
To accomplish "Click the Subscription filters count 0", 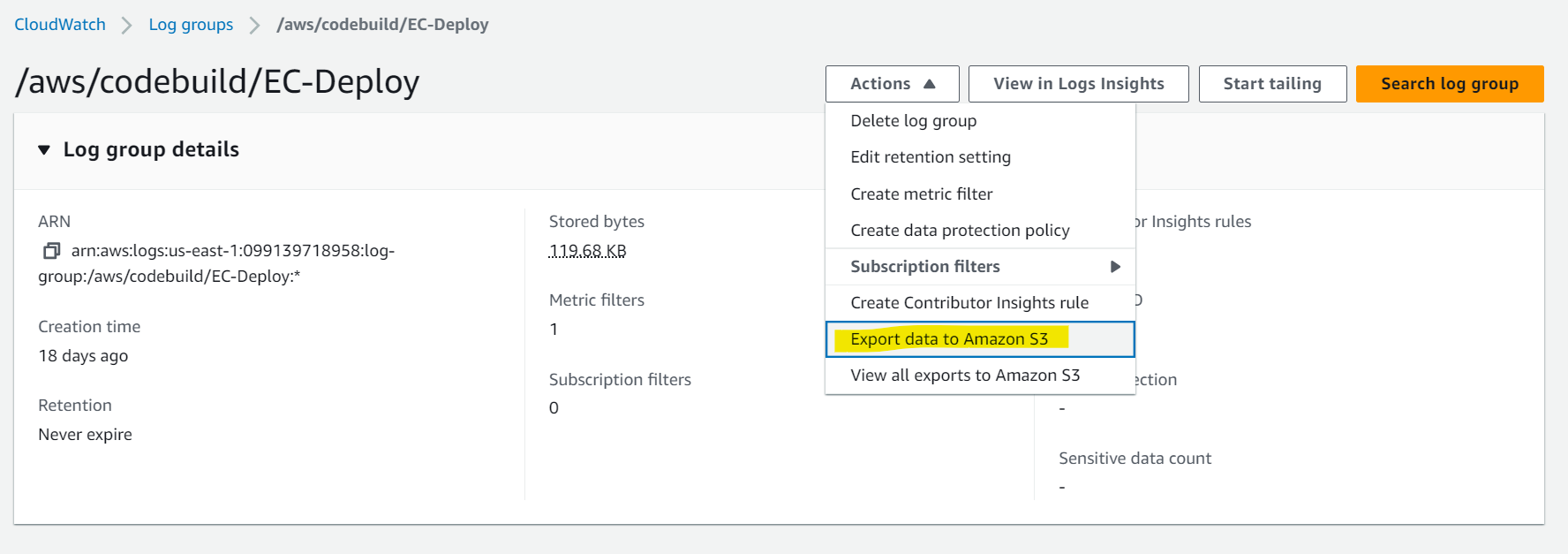I will pyautogui.click(x=554, y=408).
